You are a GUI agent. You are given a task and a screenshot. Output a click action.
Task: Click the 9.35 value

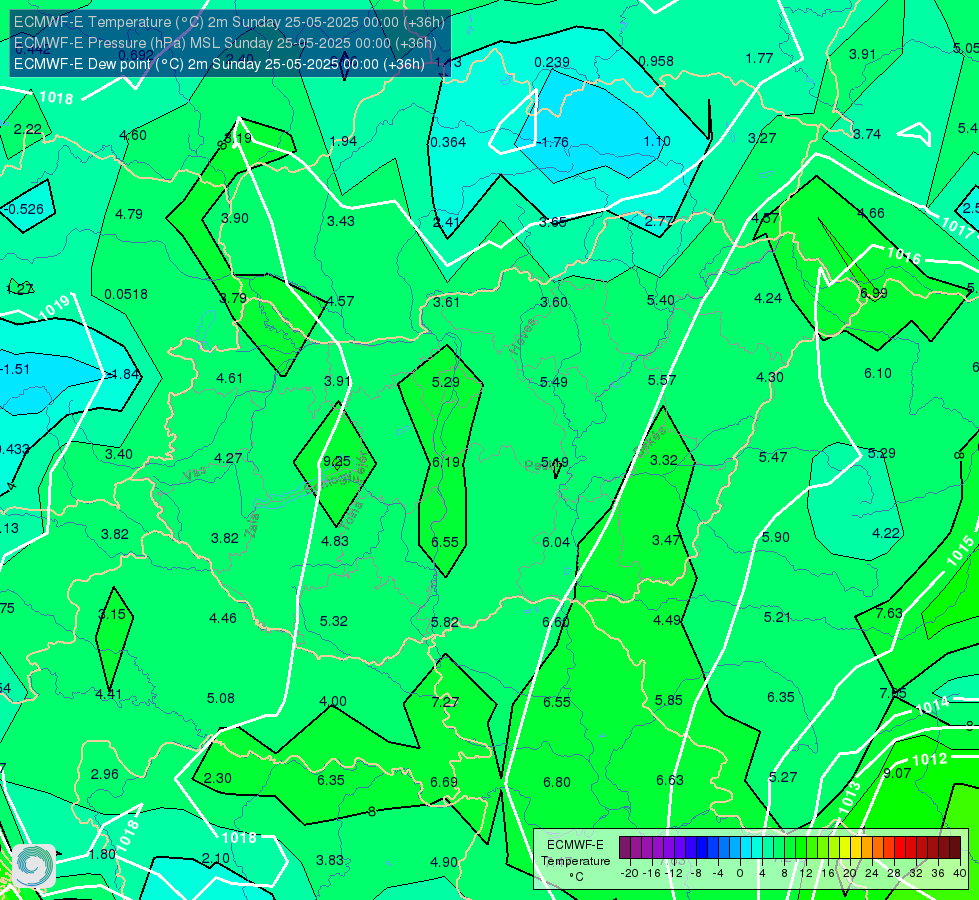(x=337, y=462)
